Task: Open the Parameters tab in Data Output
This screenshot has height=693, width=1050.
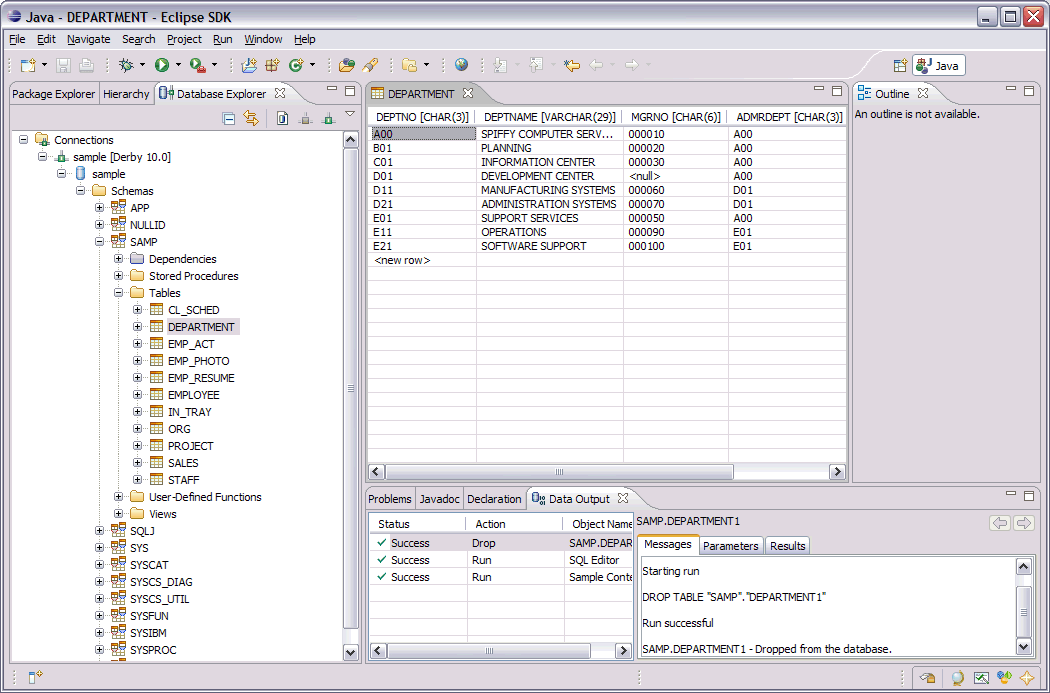Action: 730,546
